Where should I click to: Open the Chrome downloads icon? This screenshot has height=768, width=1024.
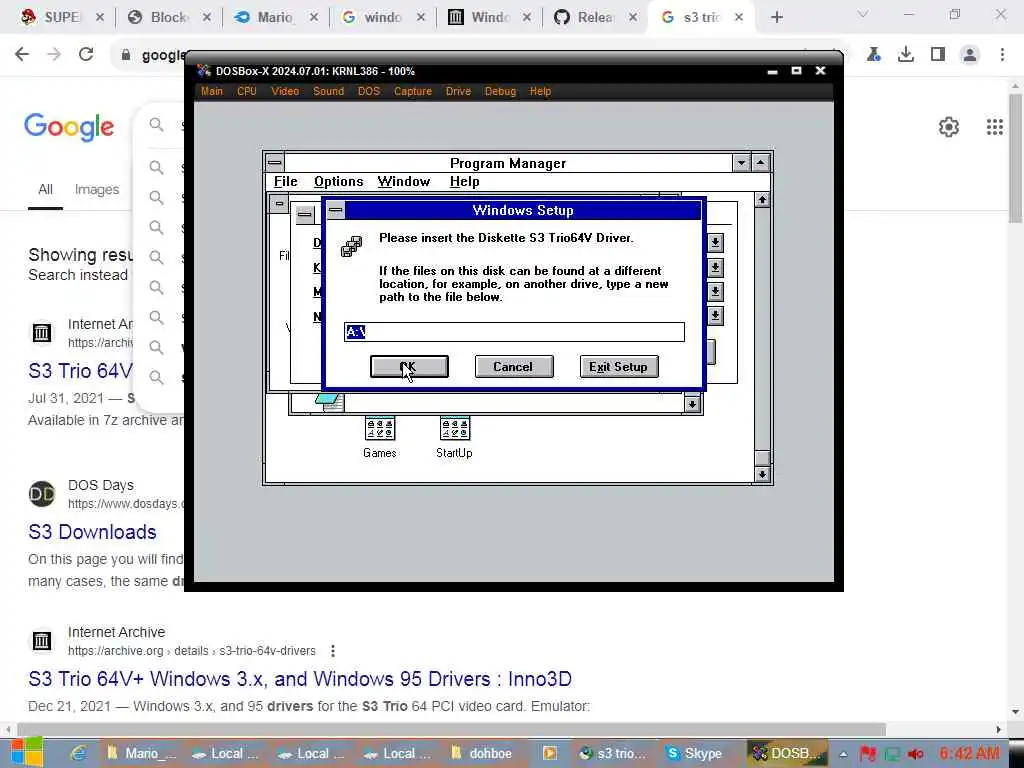tap(906, 54)
